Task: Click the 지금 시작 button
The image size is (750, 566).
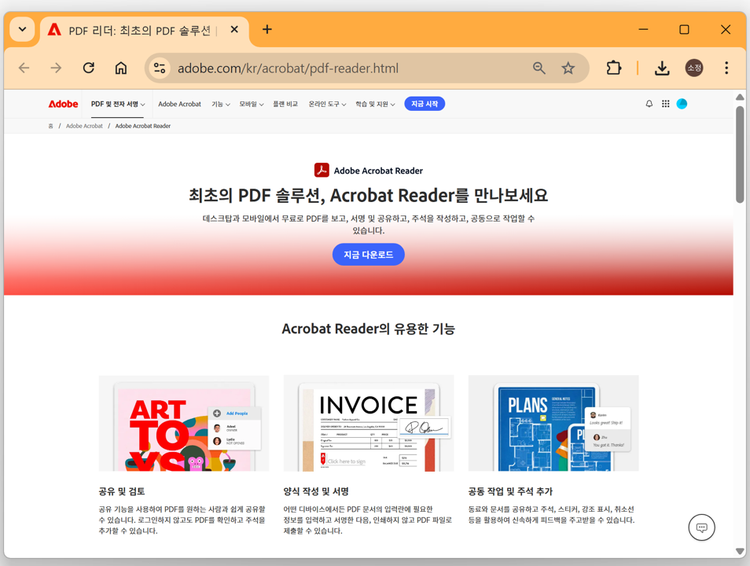Action: 425,104
